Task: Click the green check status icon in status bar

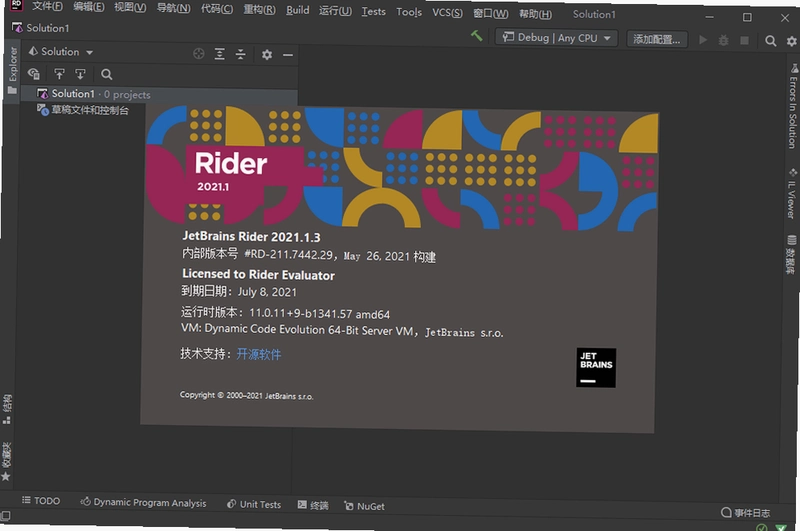Action: [762, 527]
